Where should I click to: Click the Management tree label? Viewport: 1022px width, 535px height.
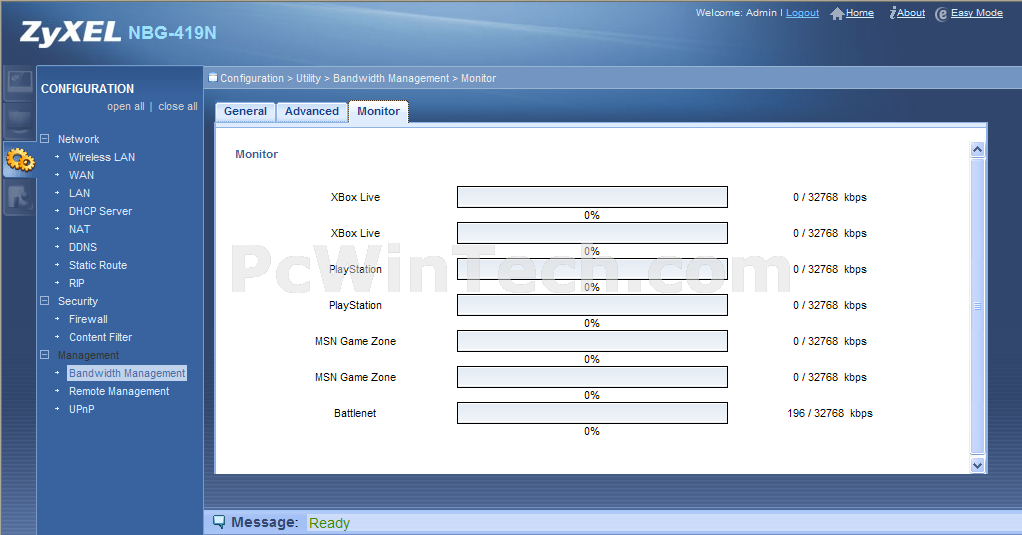88,356
